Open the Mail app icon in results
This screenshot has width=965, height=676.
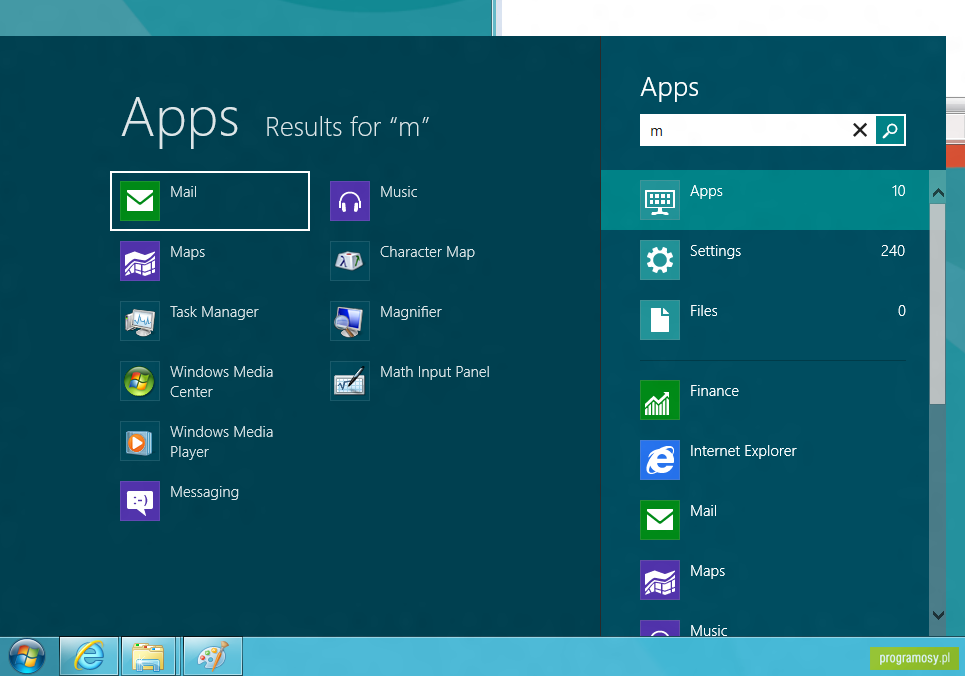point(140,201)
